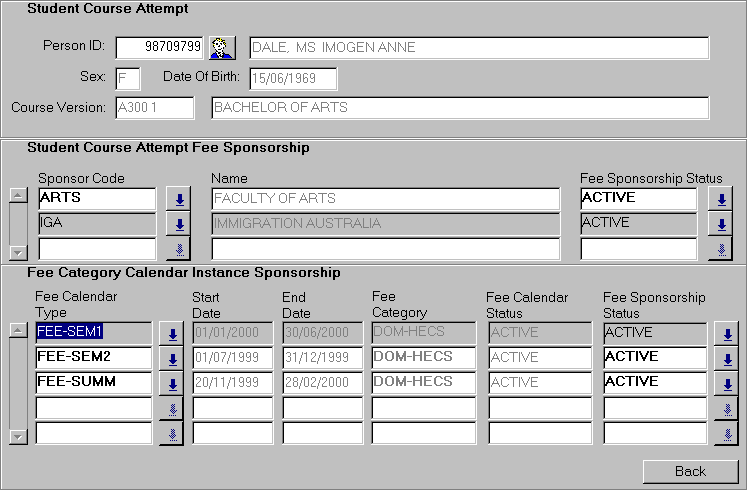Open lookup arrow next to ARTS sponsor code
Screen dimensions: 747x490
tap(179, 199)
